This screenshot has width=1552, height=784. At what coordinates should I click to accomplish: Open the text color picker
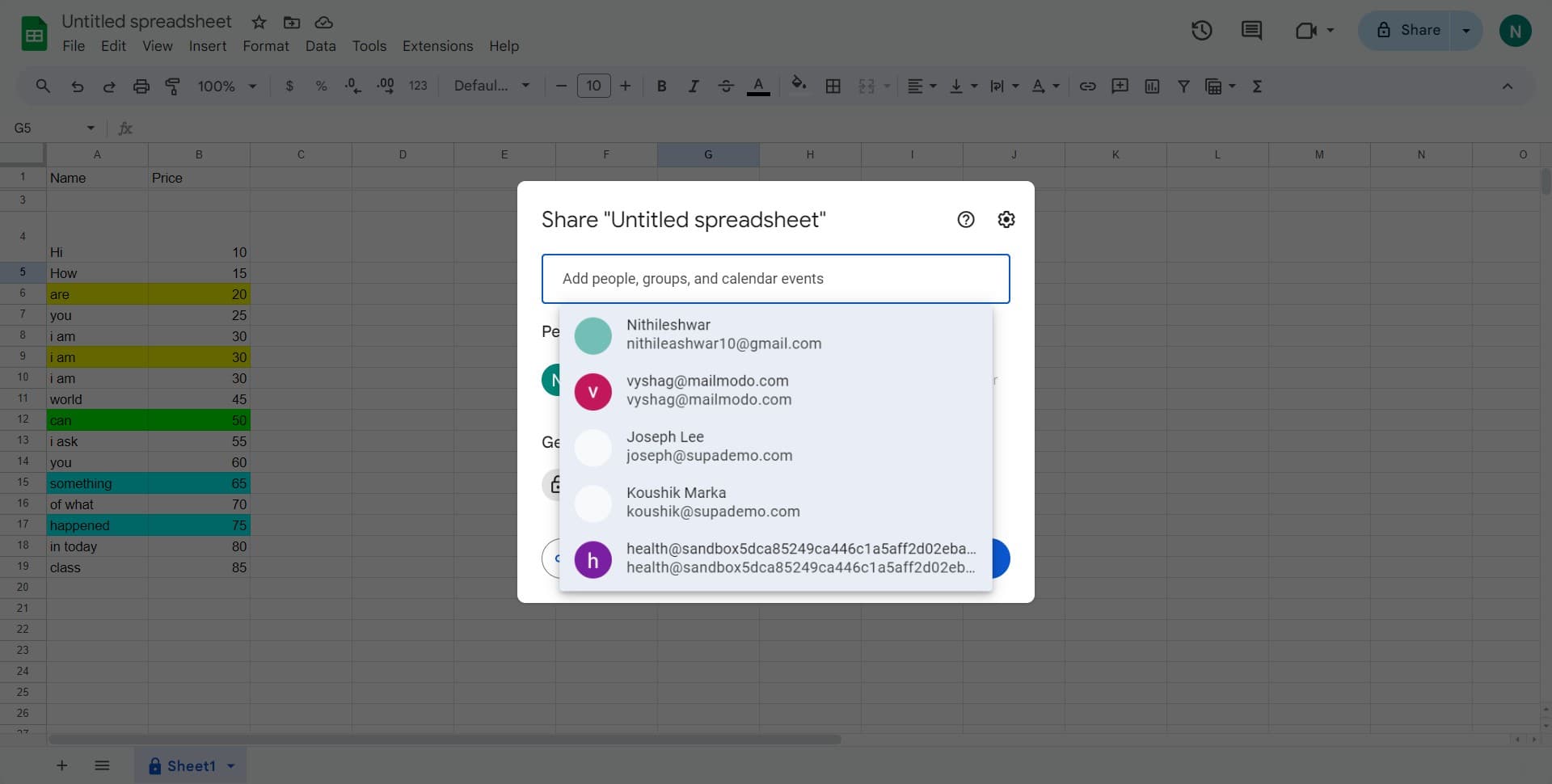pyautogui.click(x=758, y=86)
